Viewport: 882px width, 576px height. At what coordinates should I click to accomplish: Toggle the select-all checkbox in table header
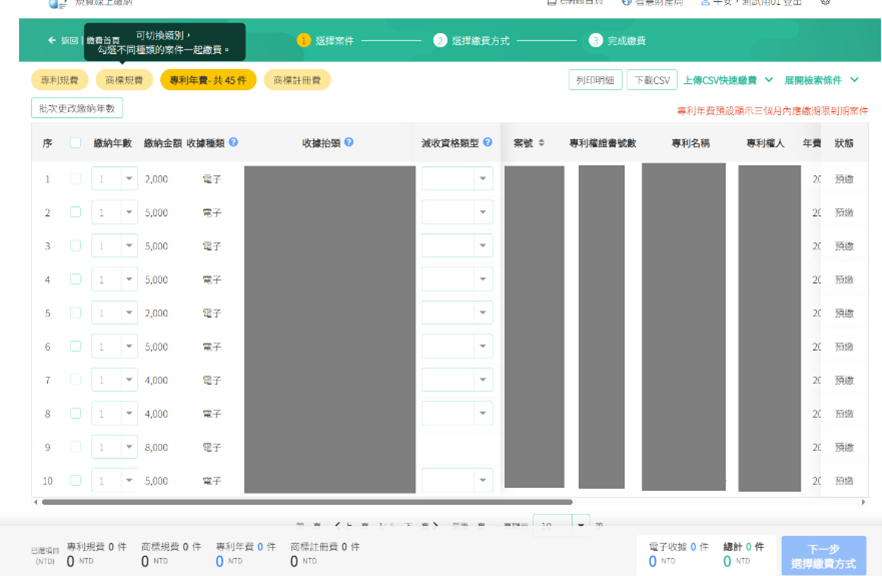74,143
